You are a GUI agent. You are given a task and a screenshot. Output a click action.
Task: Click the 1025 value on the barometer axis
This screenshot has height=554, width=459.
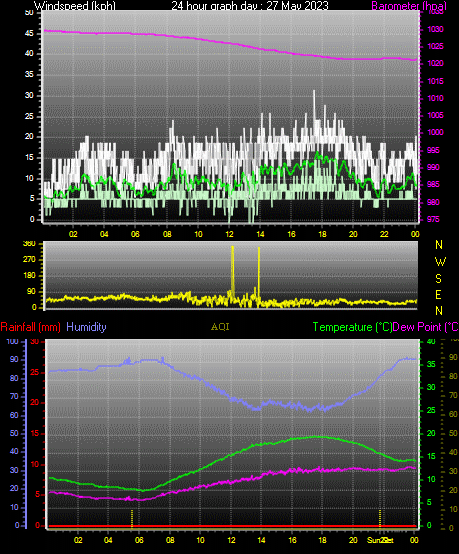tap(435, 46)
